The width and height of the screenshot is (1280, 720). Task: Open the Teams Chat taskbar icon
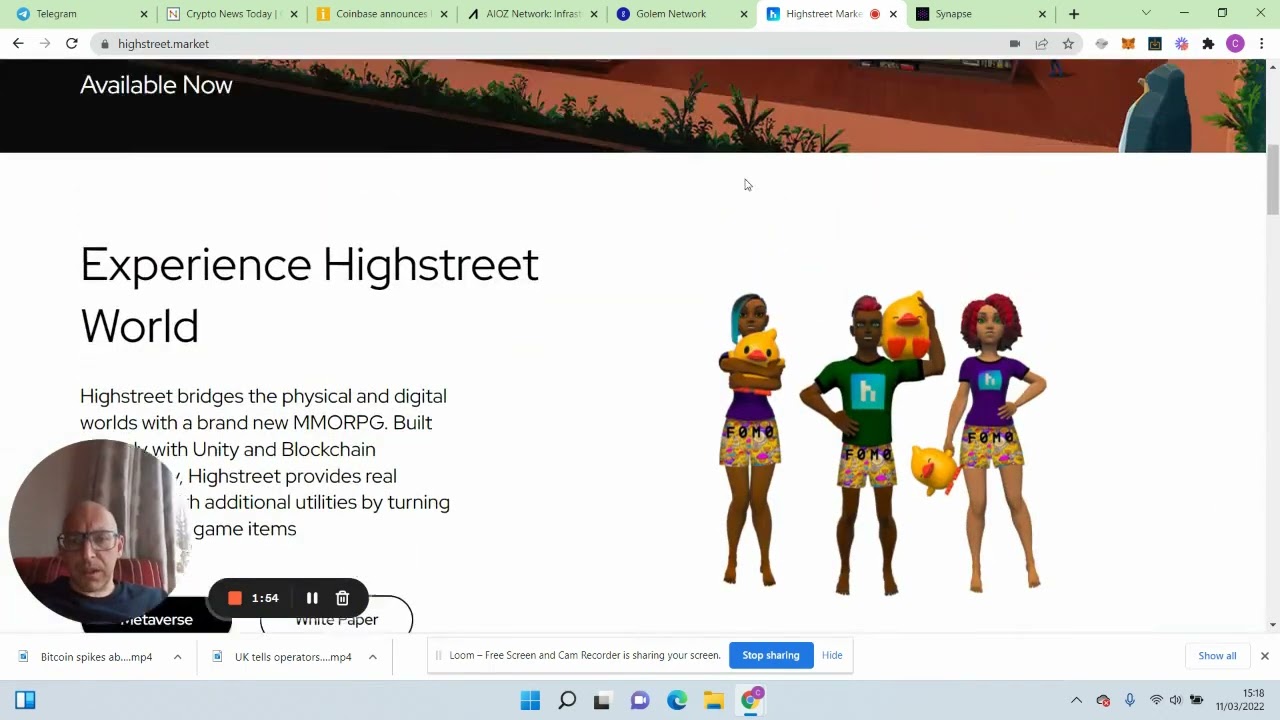(x=640, y=700)
